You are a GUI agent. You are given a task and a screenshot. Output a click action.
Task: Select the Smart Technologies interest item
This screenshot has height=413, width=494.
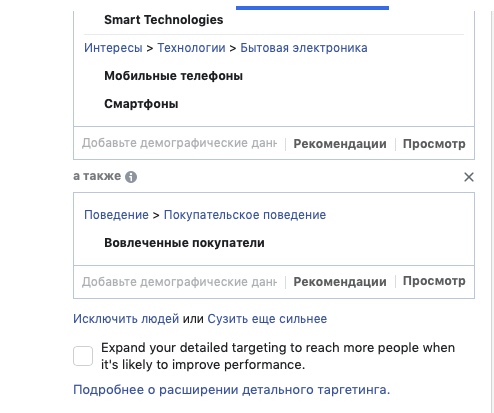pos(164,20)
